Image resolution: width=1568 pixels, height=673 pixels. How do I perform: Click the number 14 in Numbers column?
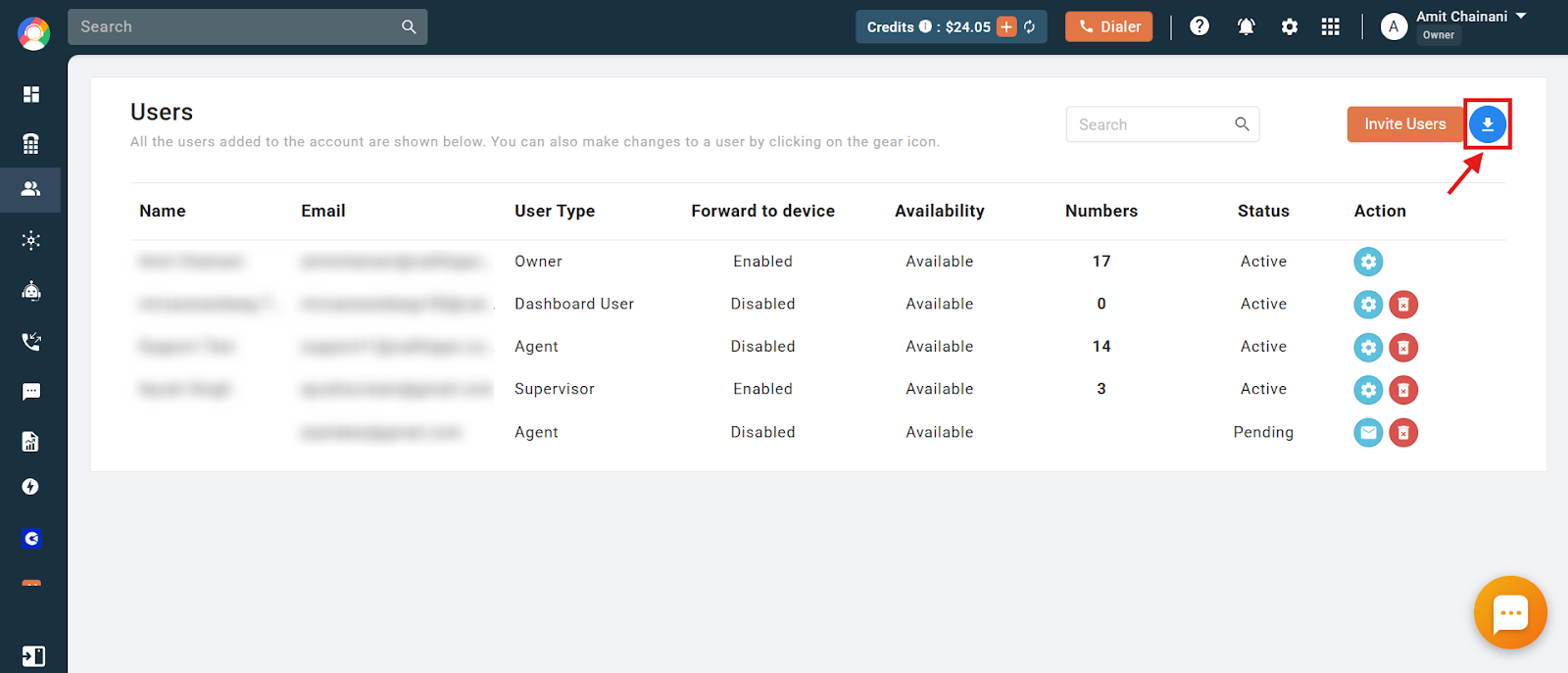(1102, 347)
